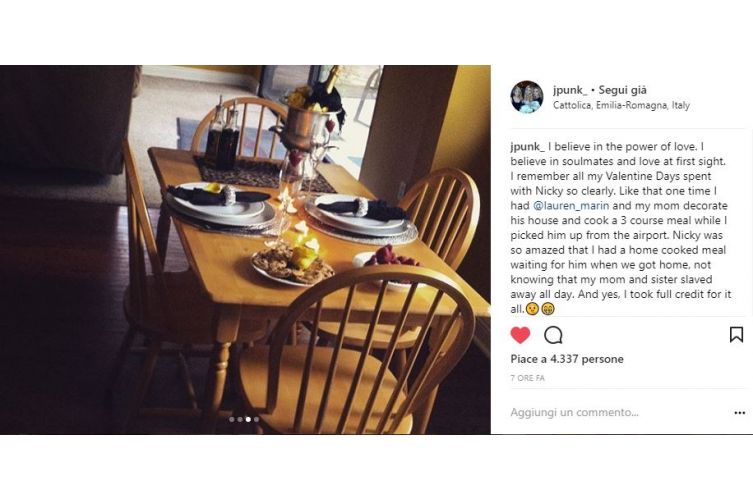Click the @lauren_marin mention link
This screenshot has height=501, width=753.
click(571, 206)
